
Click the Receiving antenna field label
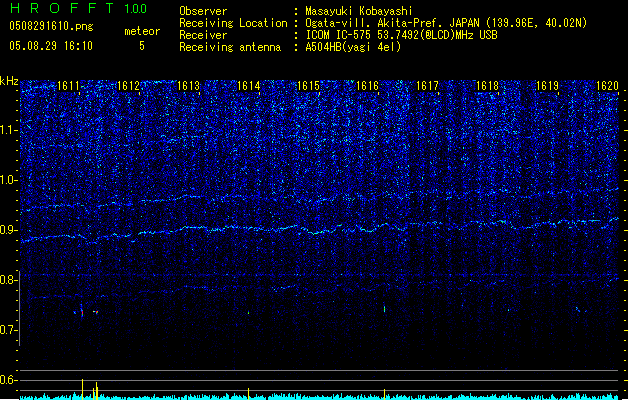click(x=228, y=46)
